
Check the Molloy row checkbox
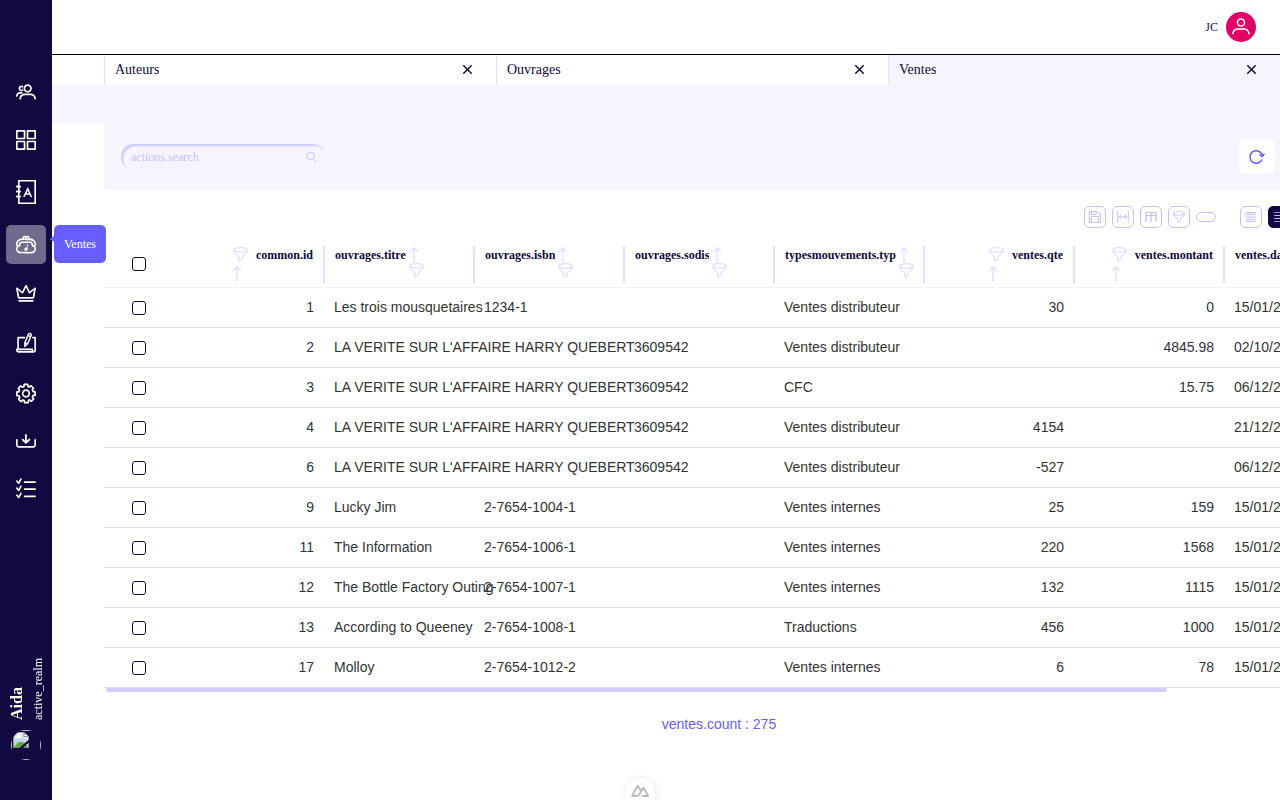pyautogui.click(x=139, y=668)
